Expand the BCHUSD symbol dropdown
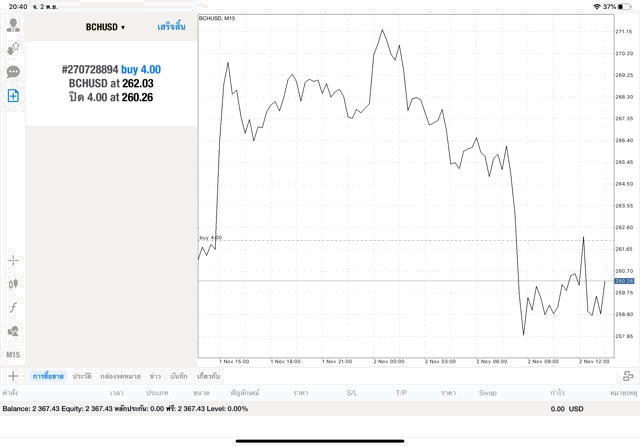This screenshot has width=640, height=447. click(x=105, y=27)
